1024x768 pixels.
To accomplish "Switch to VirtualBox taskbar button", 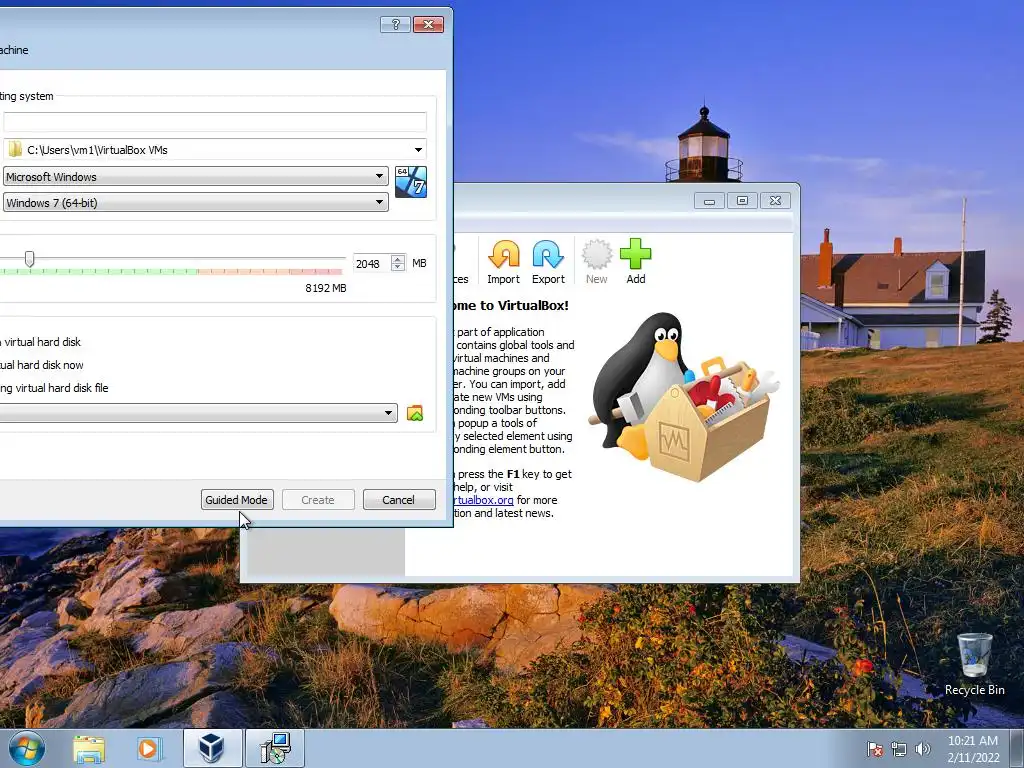I will (212, 748).
